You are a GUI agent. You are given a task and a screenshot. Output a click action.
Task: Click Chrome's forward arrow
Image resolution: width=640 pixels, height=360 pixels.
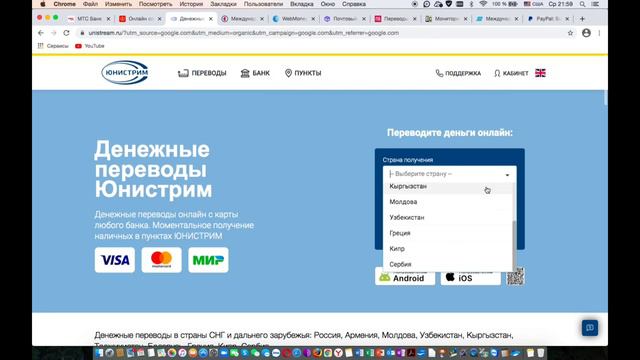click(53, 33)
